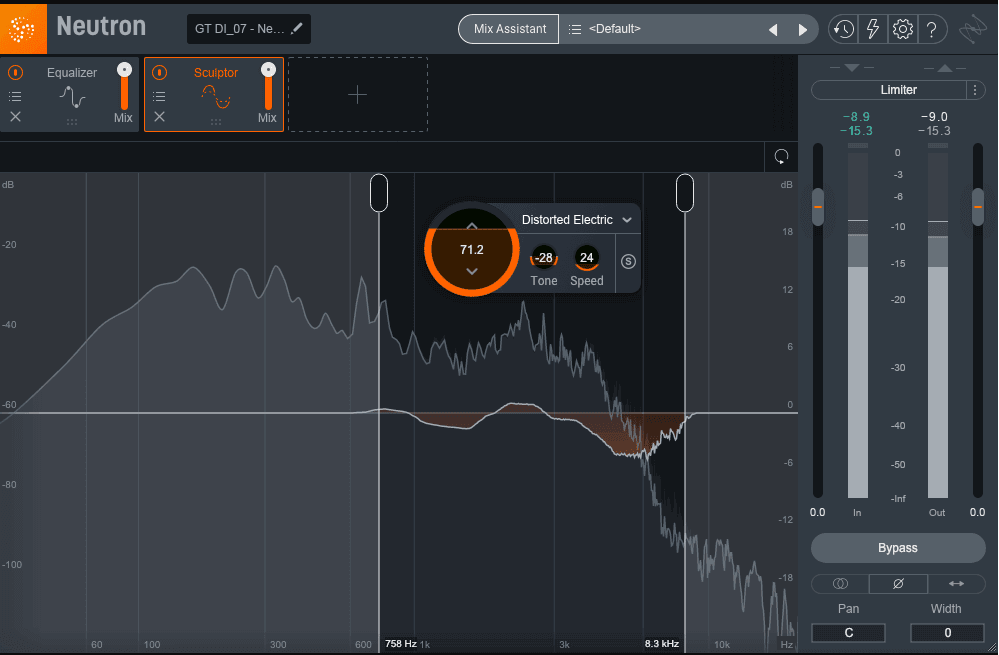Image resolution: width=999 pixels, height=655 pixels.
Task: Decrease Sculptor amount with down chevron
Action: (x=472, y=271)
